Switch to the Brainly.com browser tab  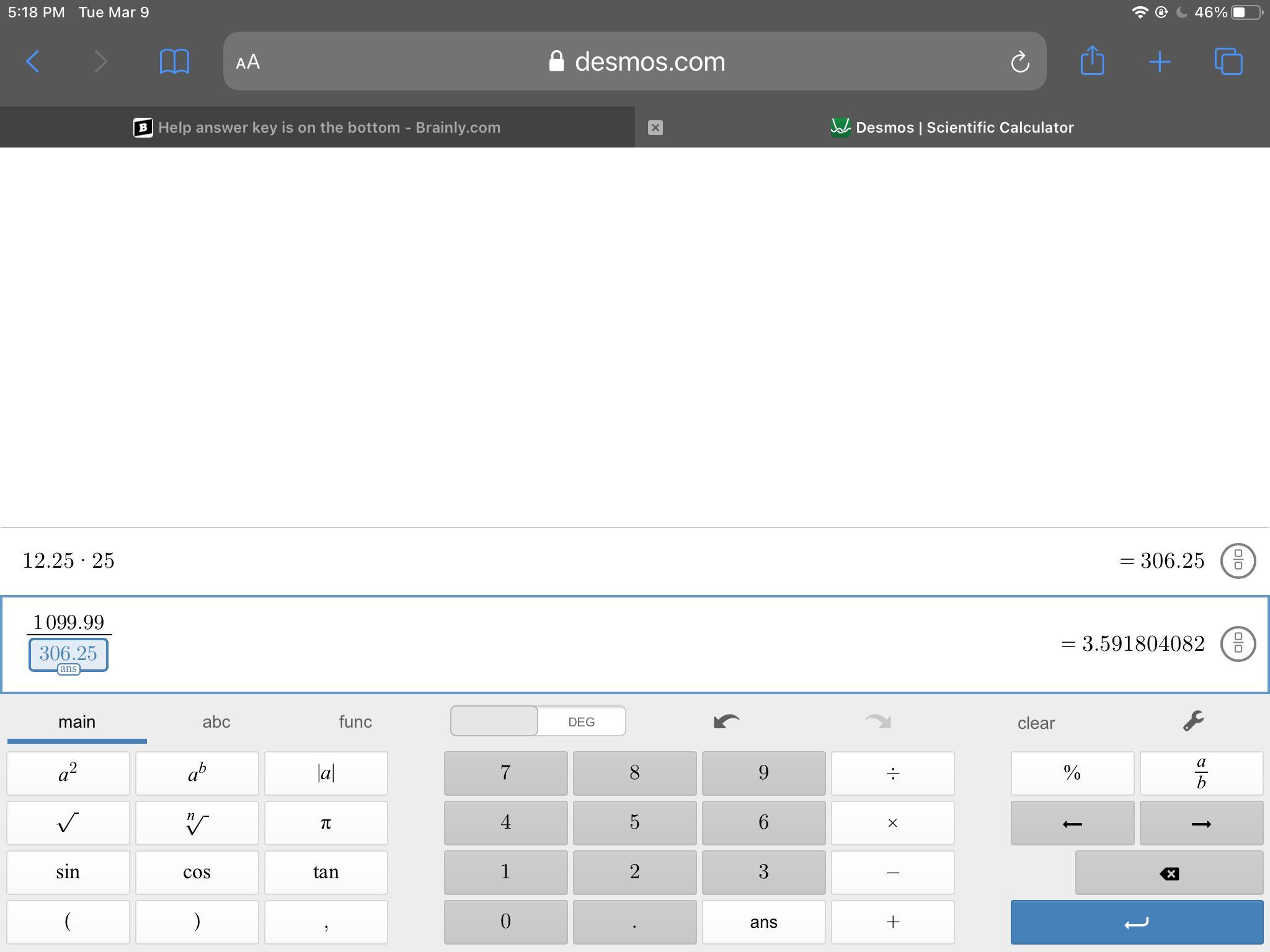coord(317,128)
